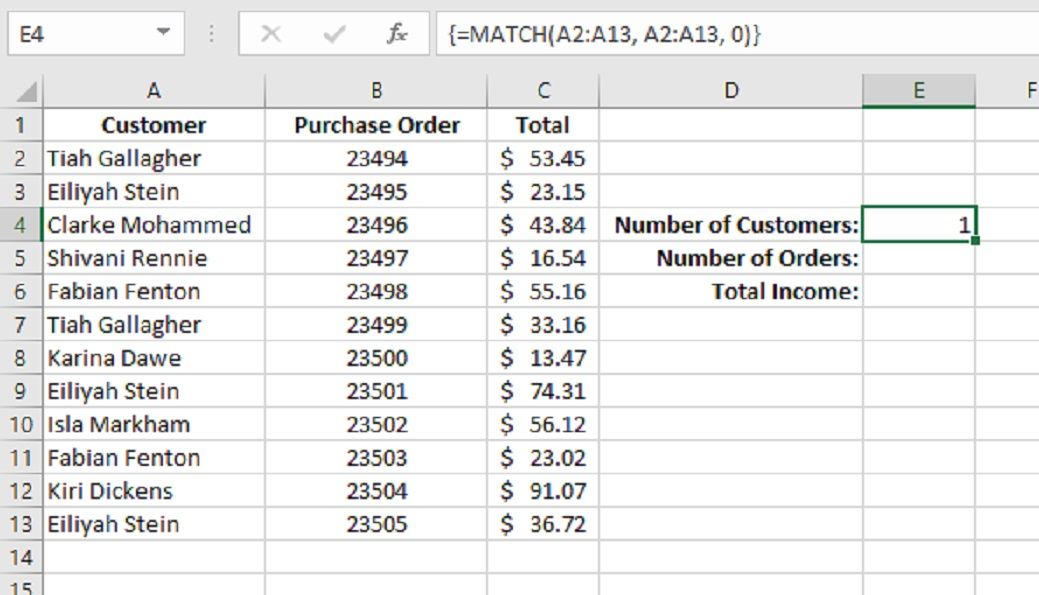Click the Enter checkmark formula bar icon
Image resolution: width=1039 pixels, height=595 pixels.
(334, 33)
